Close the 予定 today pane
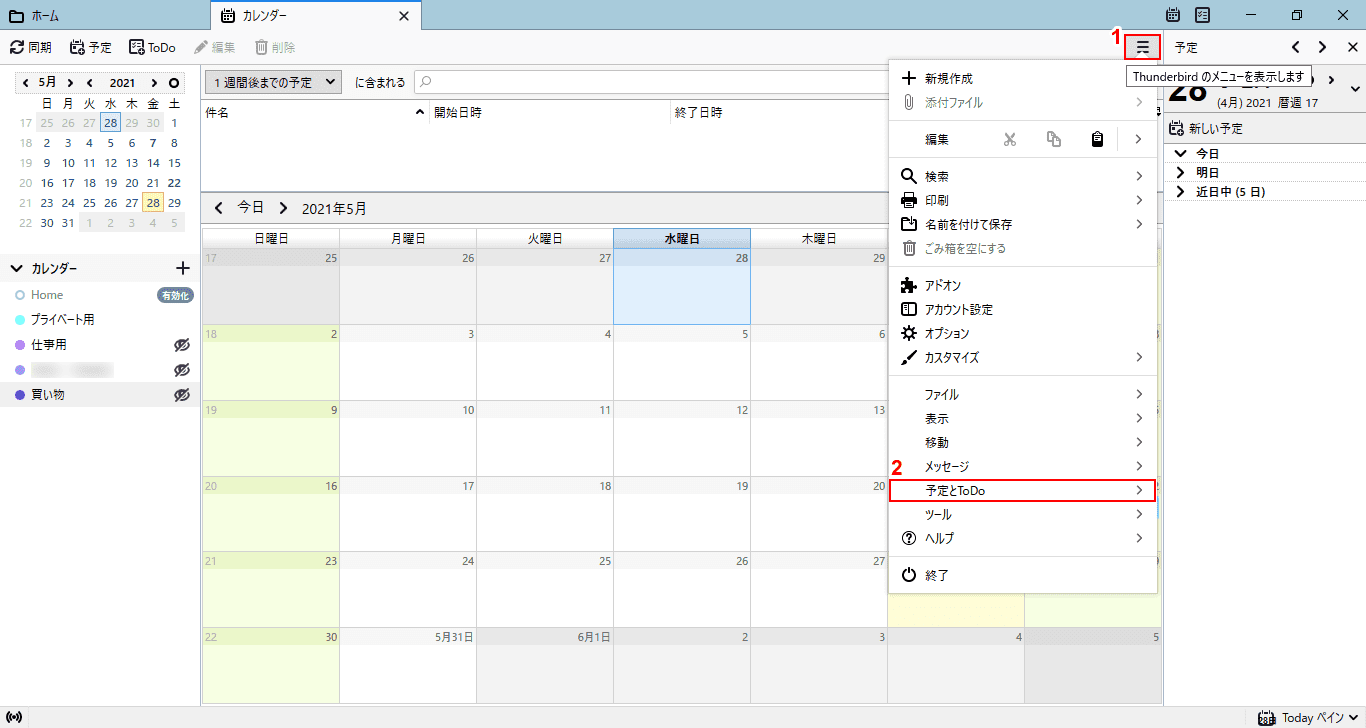This screenshot has width=1366, height=728. pos(1351,47)
